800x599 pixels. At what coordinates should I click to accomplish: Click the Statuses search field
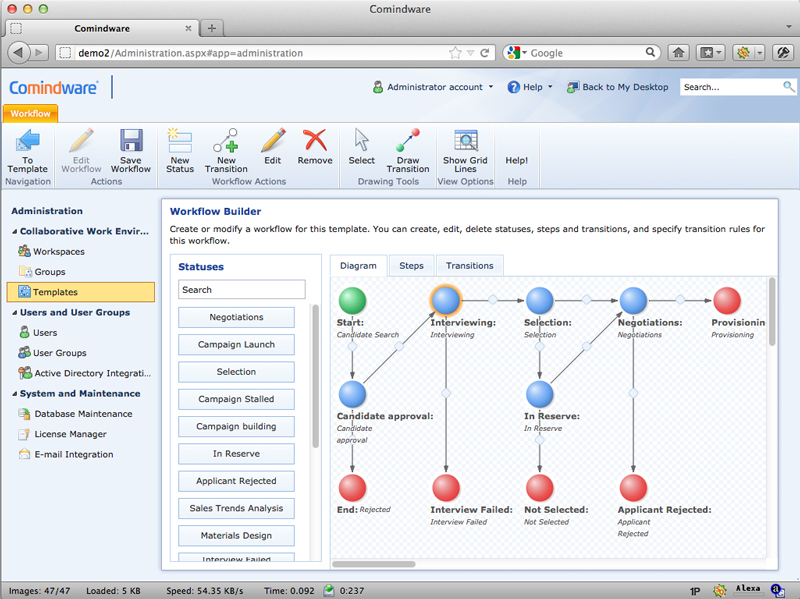[242, 289]
